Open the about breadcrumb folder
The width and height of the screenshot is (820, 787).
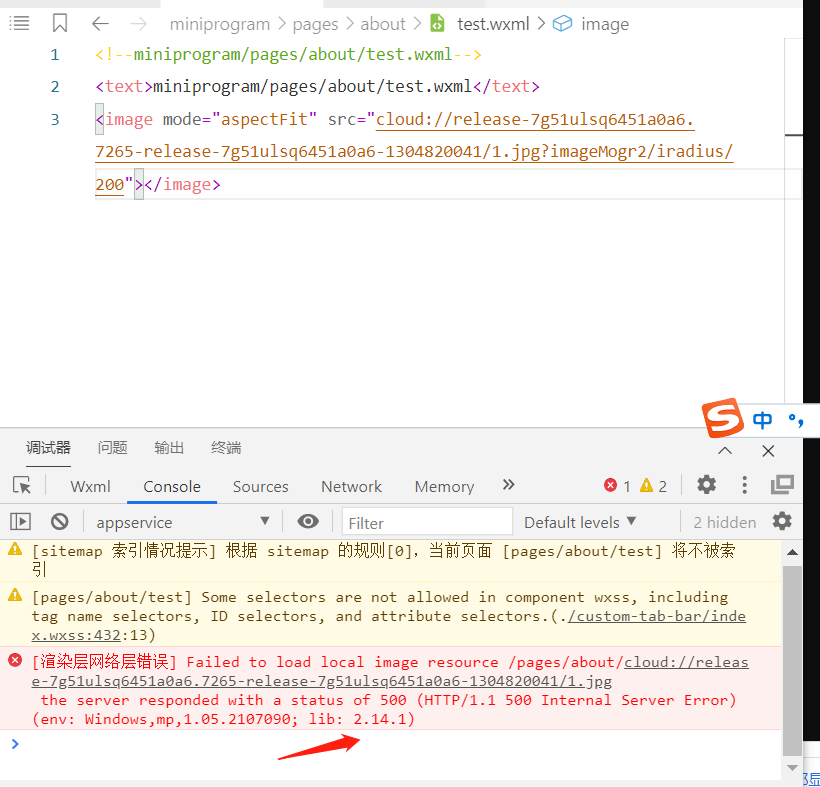tap(383, 24)
